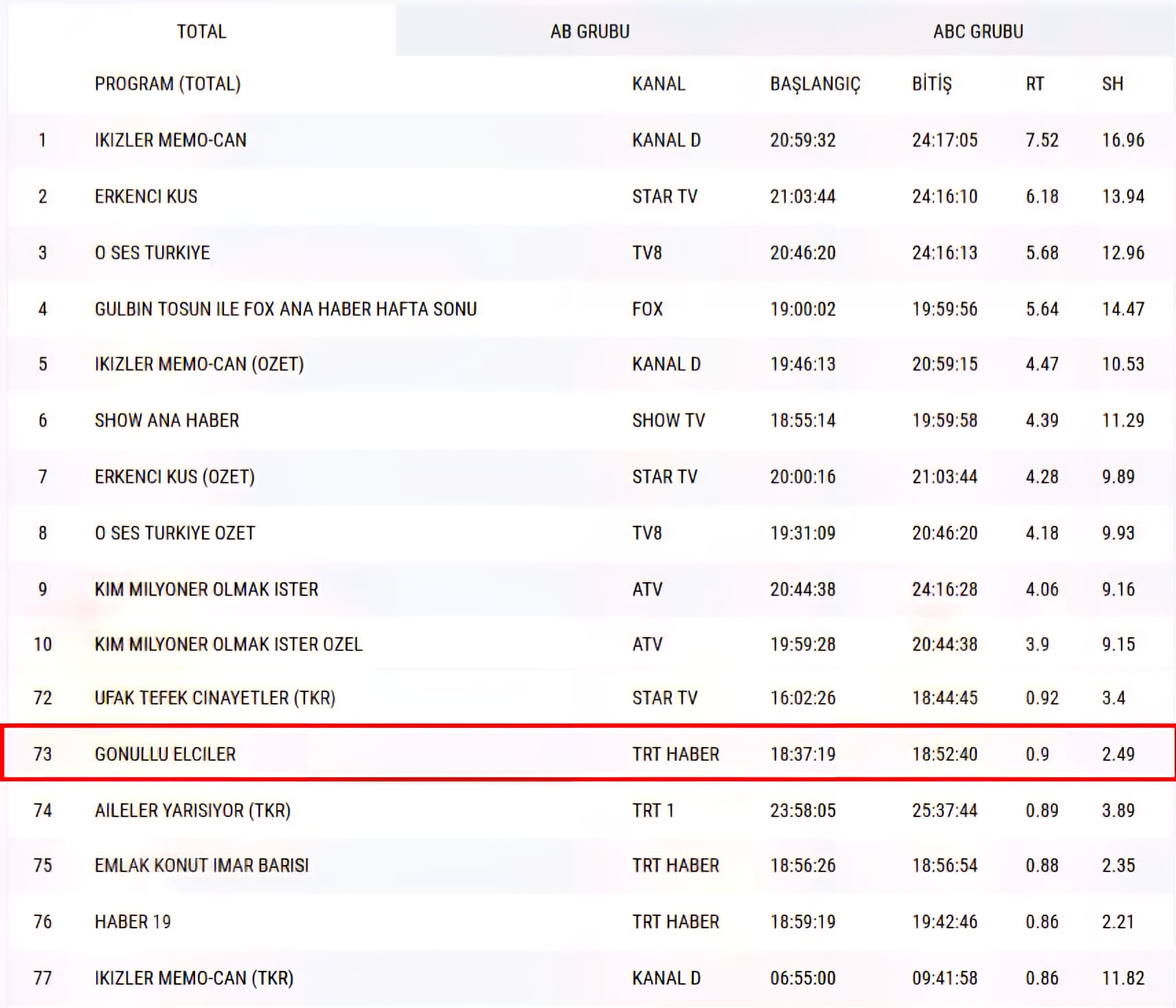1176x1008 pixels.
Task: Select the IKIZLER MEMO-CAN row ranked first
Action: 170,140
